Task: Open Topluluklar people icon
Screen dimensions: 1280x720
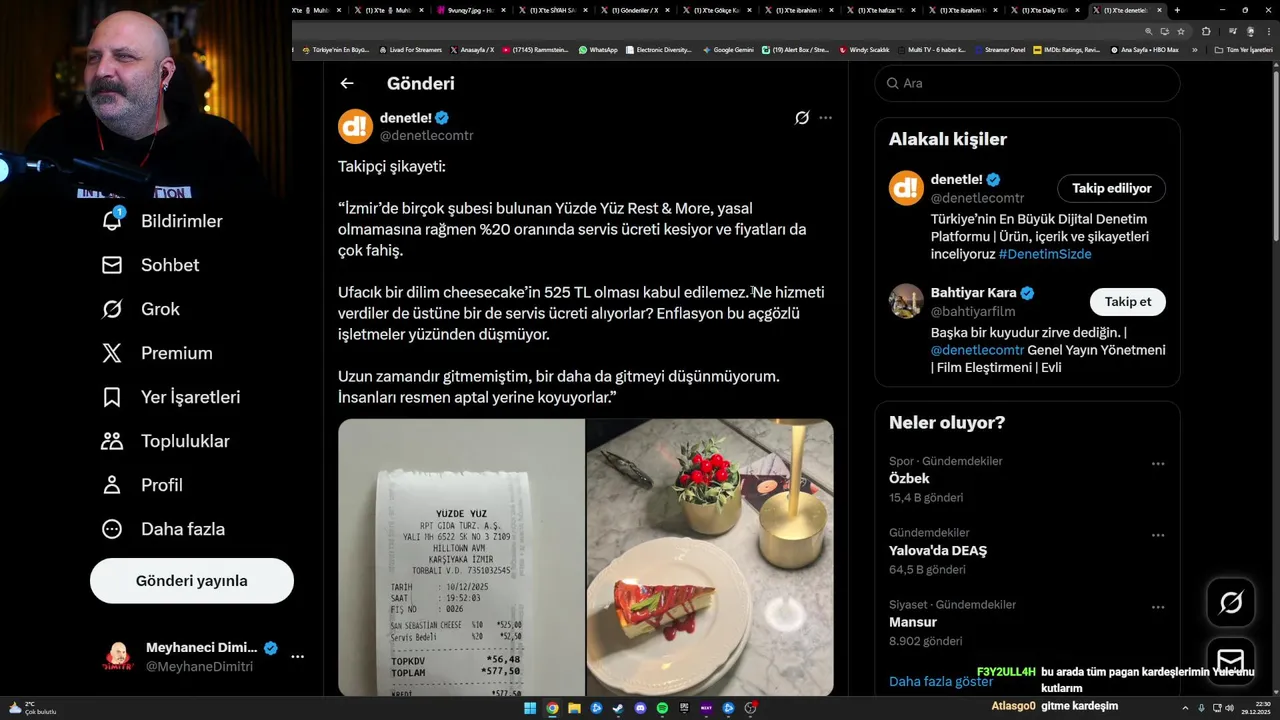Action: point(112,441)
